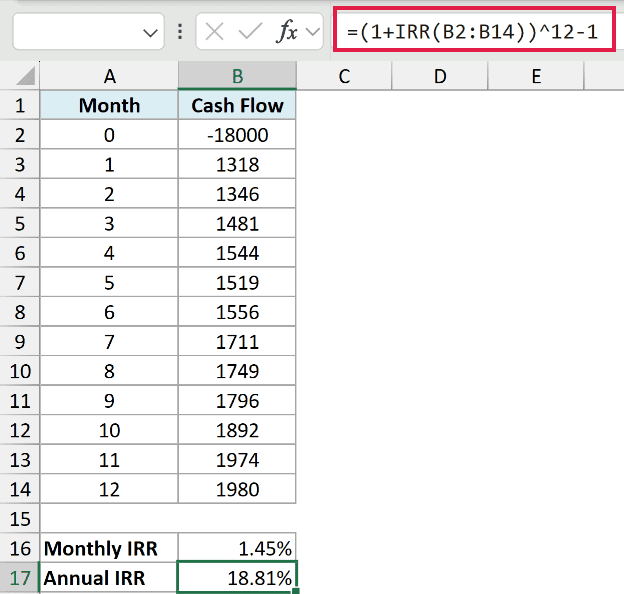Click the Enter checkmark icon in formula bar
The image size is (624, 594).
250,31
